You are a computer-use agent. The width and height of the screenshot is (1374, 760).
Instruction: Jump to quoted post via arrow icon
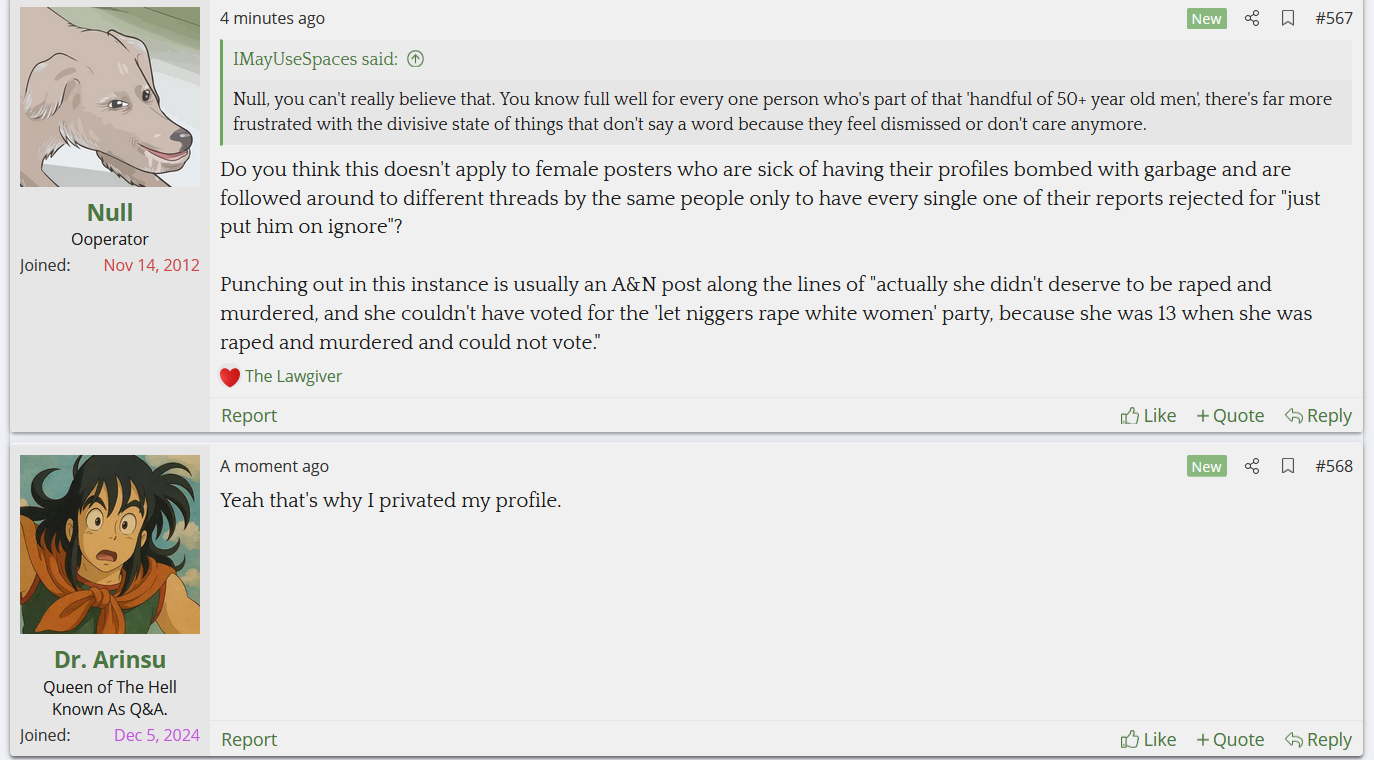coord(416,59)
